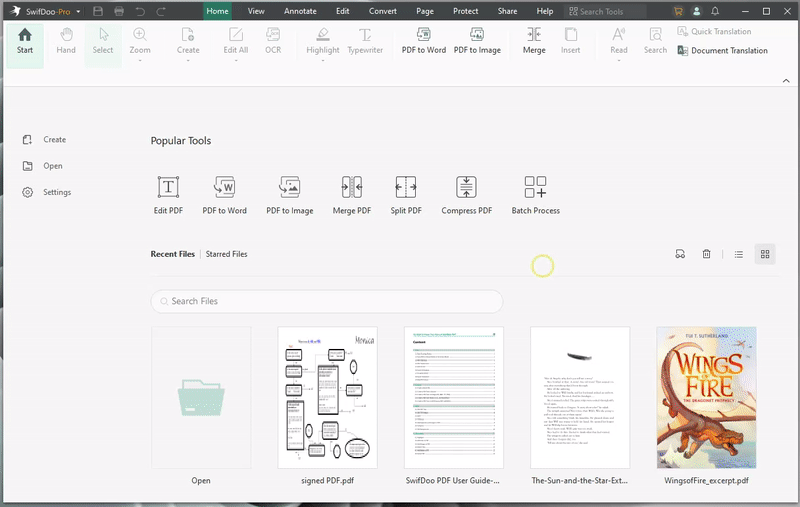The height and width of the screenshot is (507, 800).
Task: Open the Help tab
Action: pos(544,11)
